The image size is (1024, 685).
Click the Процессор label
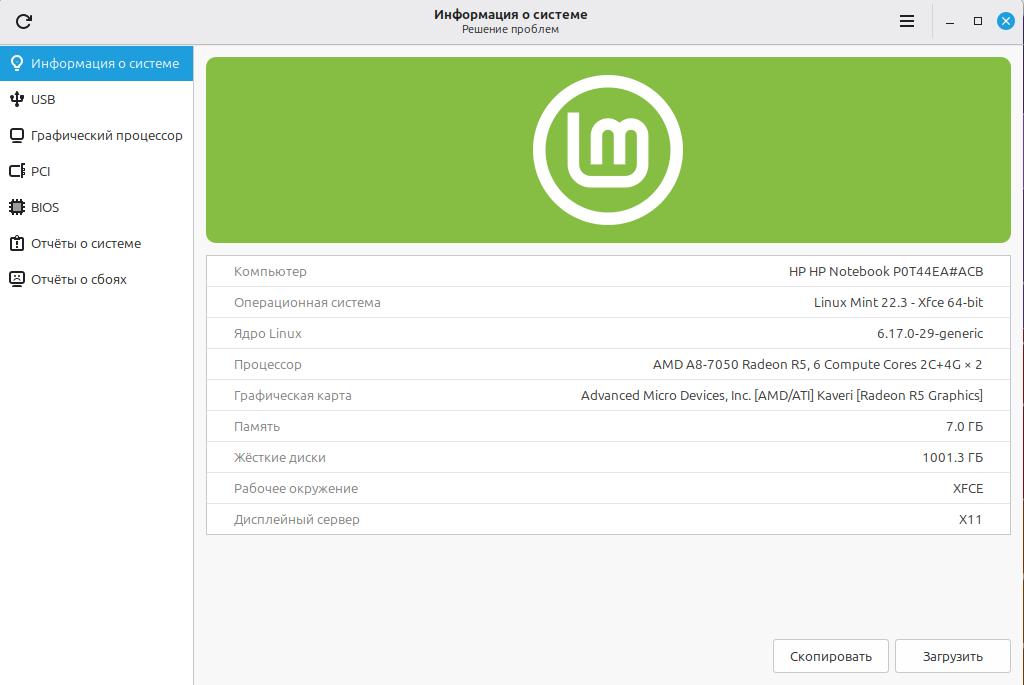(x=268, y=364)
